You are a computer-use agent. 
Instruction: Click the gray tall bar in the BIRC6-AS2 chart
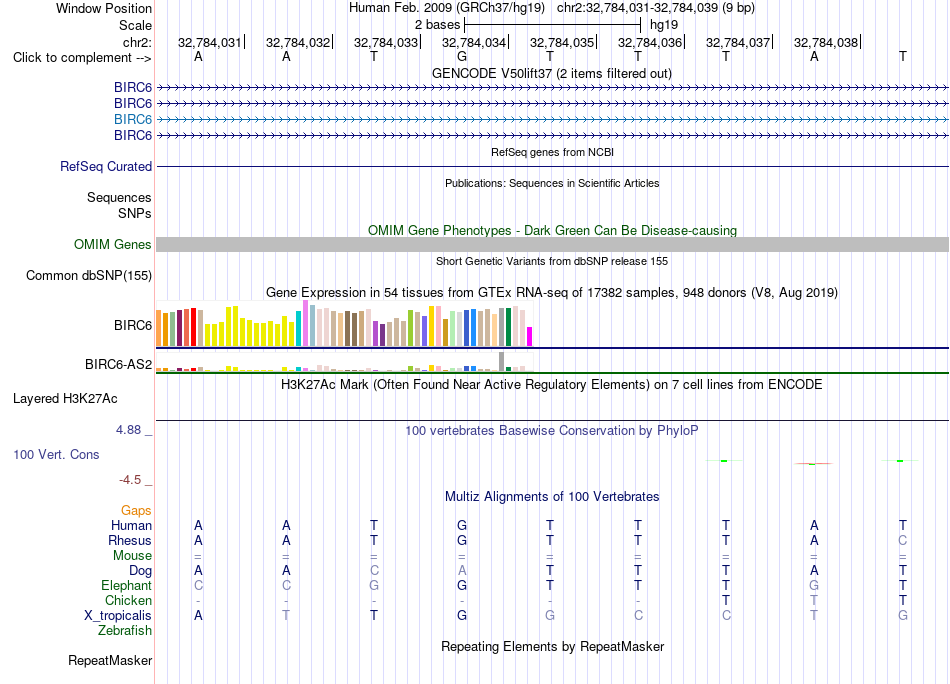502,361
